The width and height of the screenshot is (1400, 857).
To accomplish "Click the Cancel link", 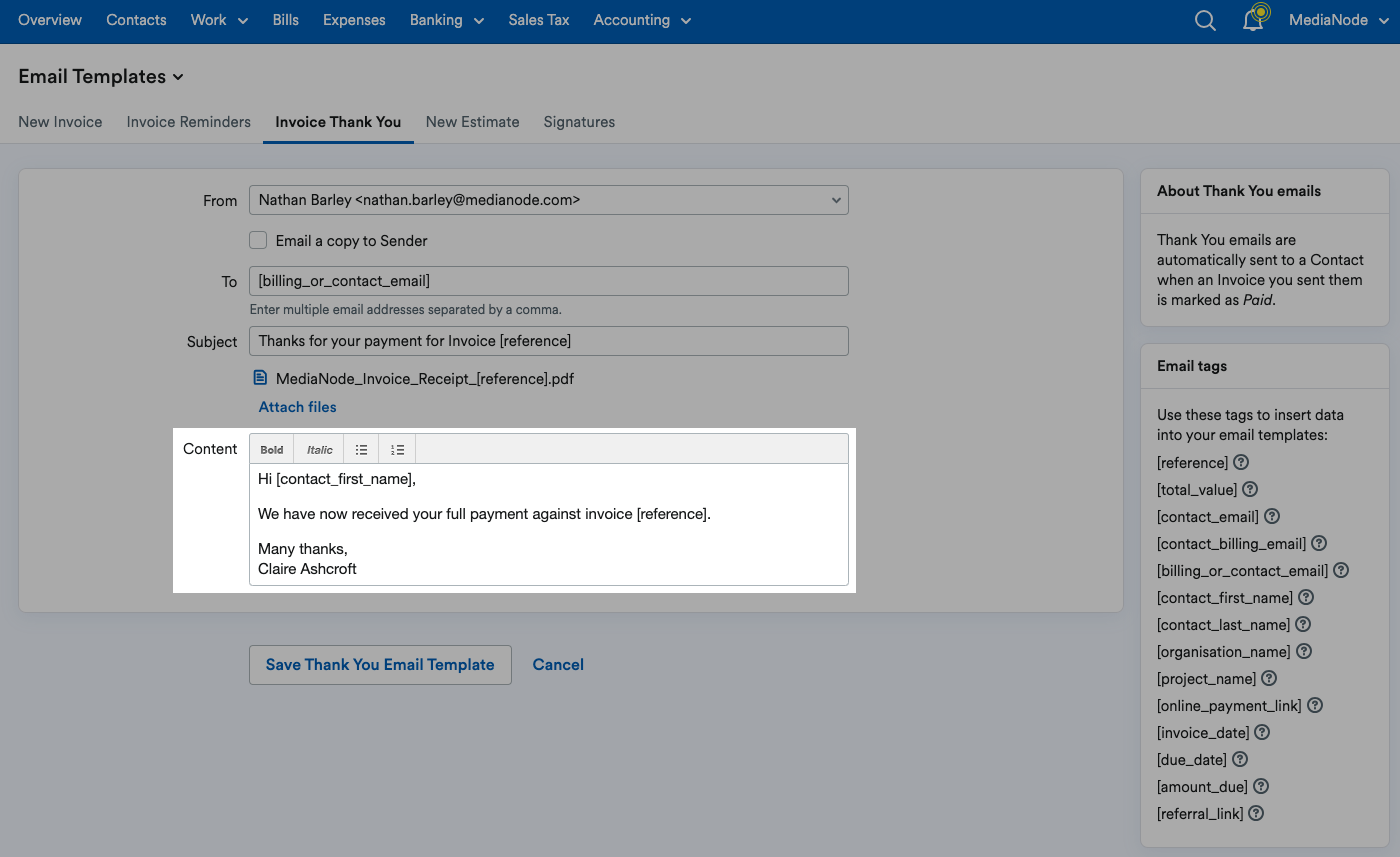I will coord(558,665).
